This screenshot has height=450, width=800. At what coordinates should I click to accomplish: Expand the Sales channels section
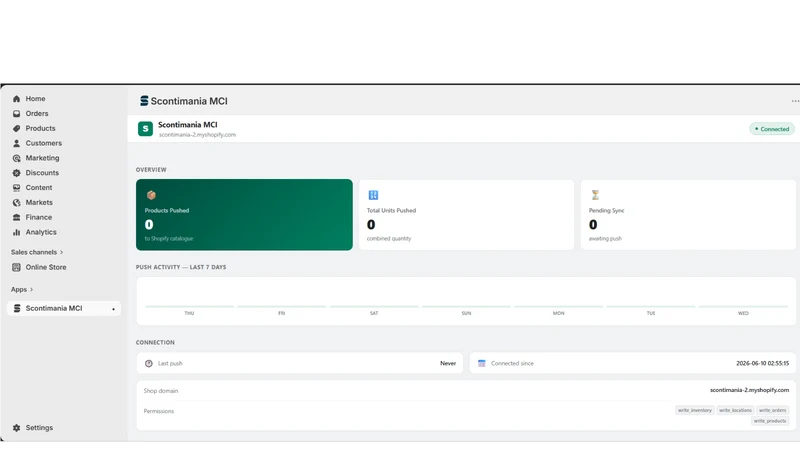[x=37, y=252]
